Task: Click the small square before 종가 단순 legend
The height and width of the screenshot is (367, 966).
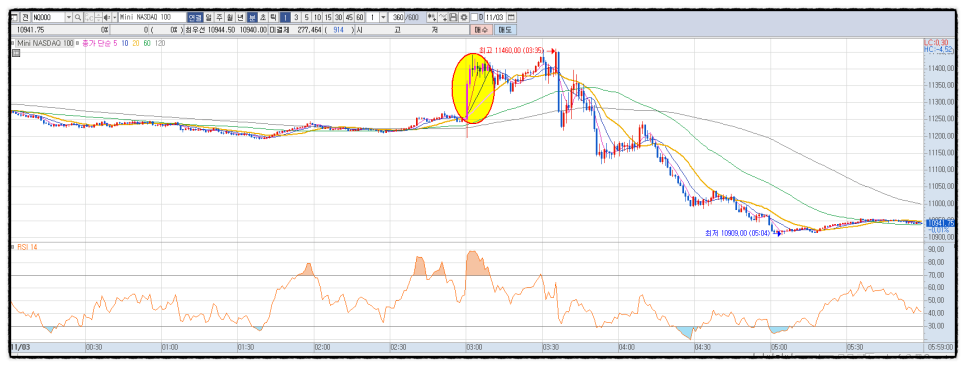Action: pos(77,43)
